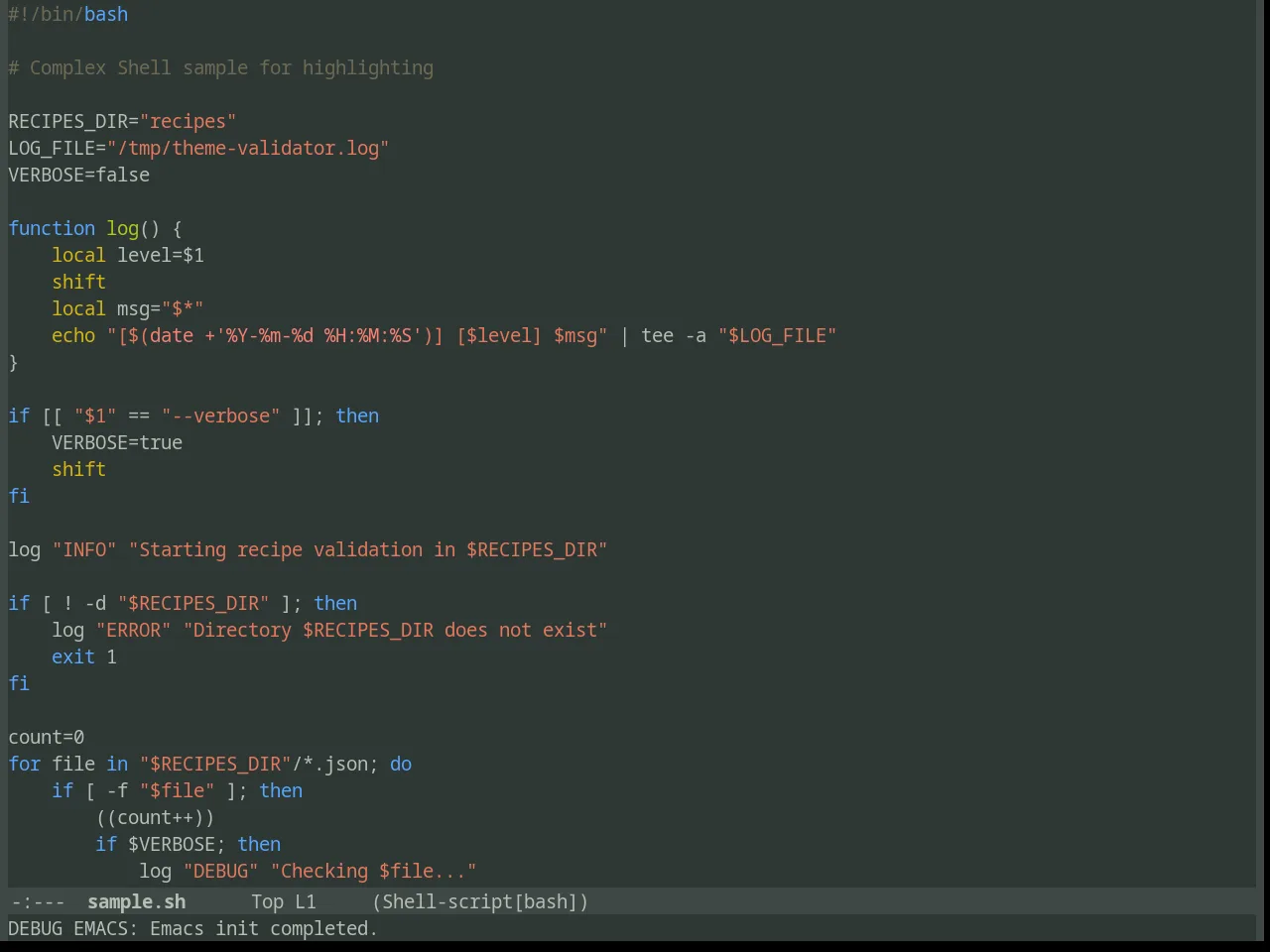This screenshot has height=952, width=1270.
Task: Click the 'for' keyword of the file loop
Action: pyautogui.click(x=25, y=764)
